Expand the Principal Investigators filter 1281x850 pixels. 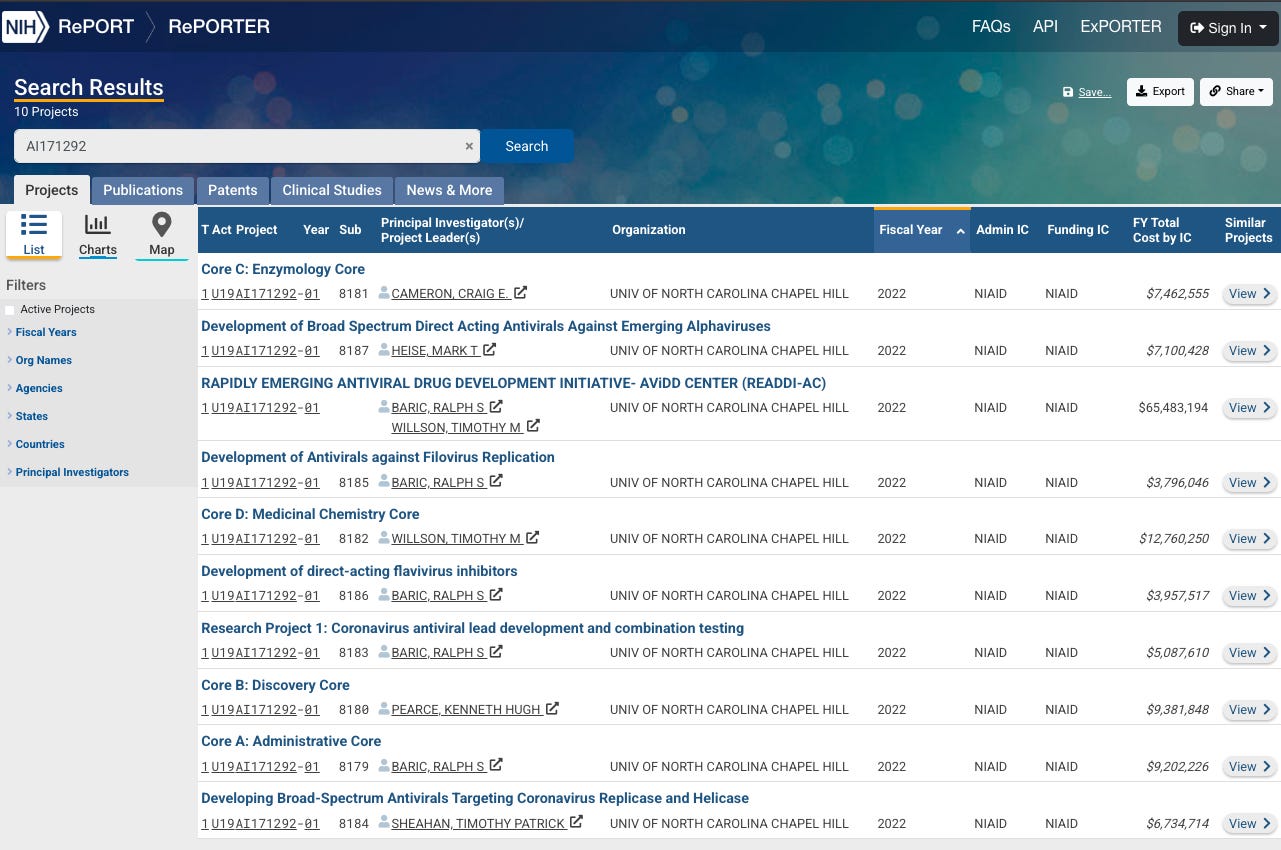click(x=68, y=472)
